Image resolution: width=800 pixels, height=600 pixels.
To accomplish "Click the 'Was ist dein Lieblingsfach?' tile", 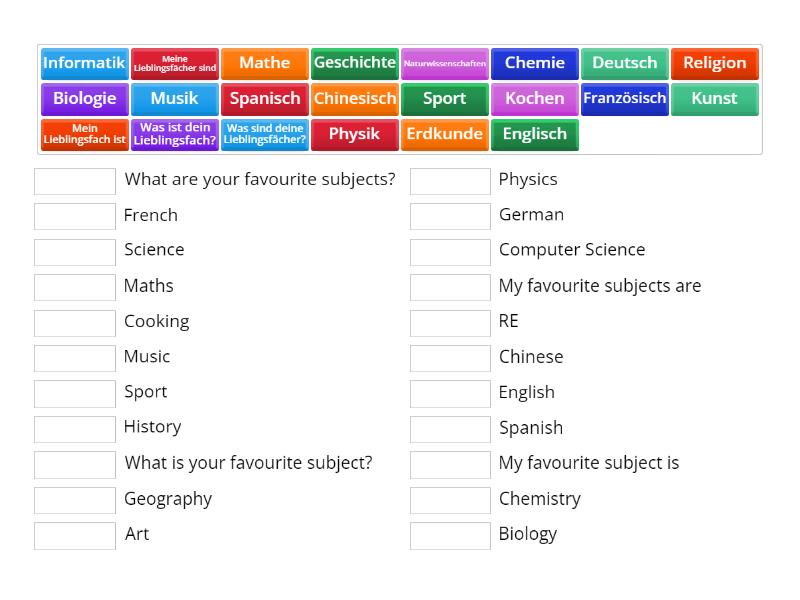I will 175,135.
